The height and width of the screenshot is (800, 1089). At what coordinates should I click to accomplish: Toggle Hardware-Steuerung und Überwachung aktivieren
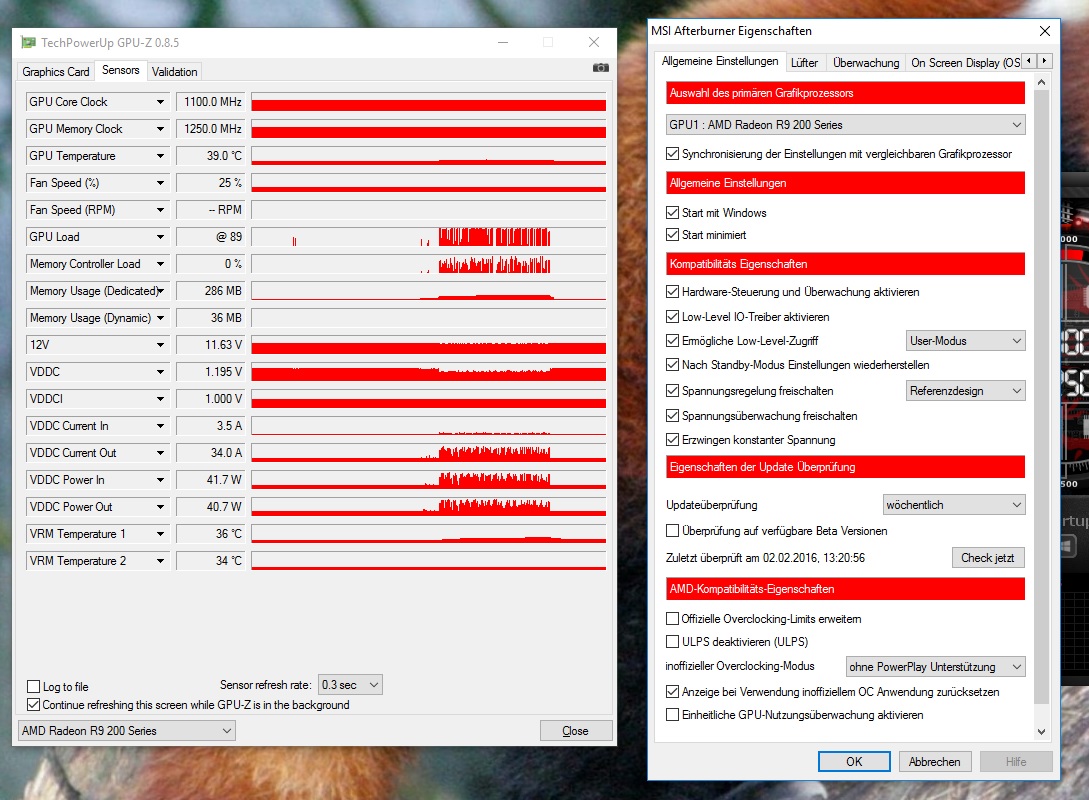pos(672,292)
